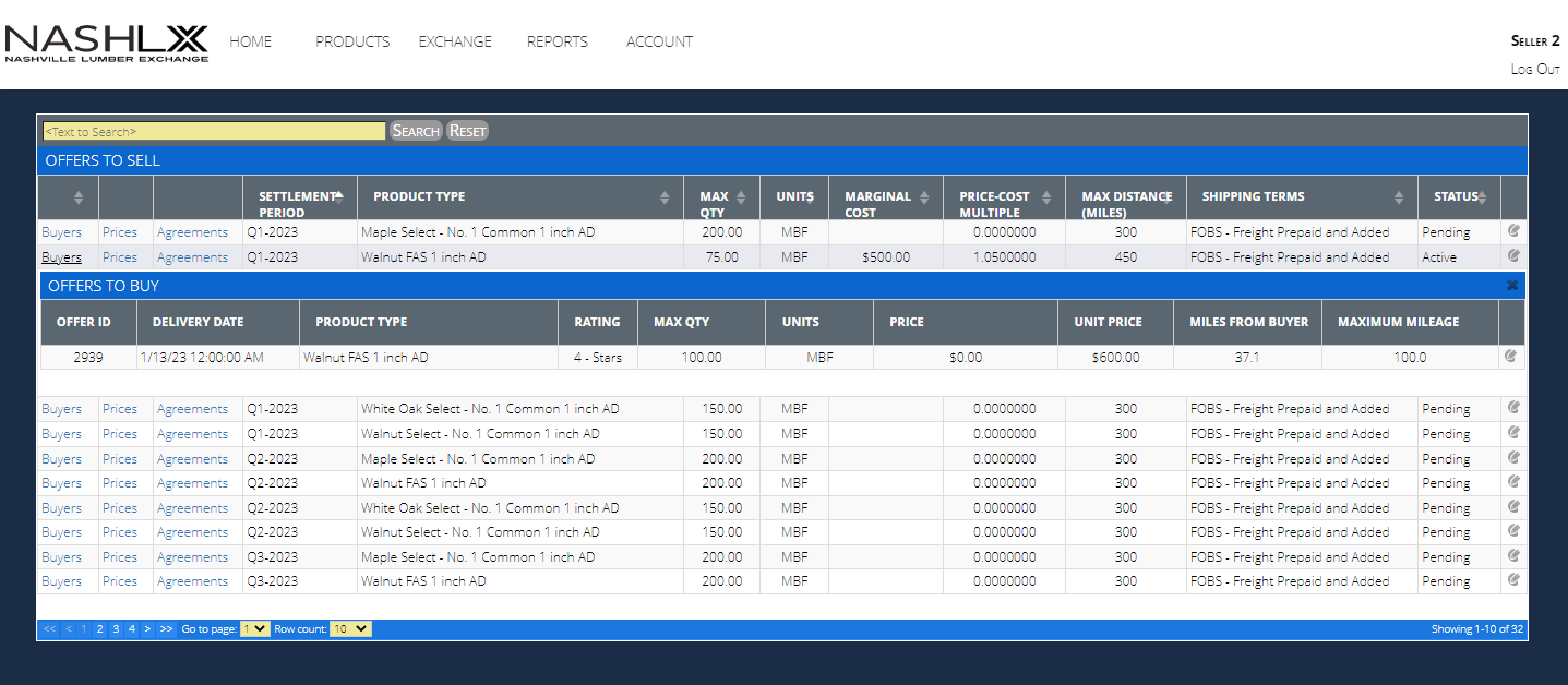
Task: Sort by Price-Cost Multiple column arrows
Action: pos(1046,197)
